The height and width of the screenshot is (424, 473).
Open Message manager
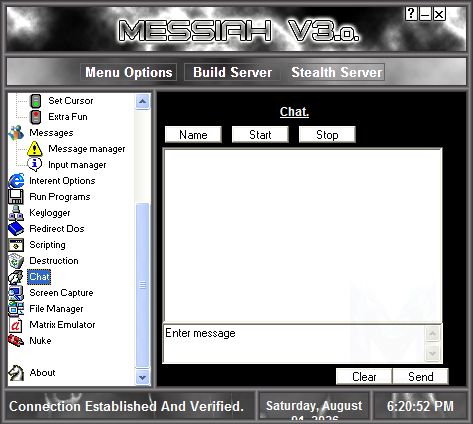click(x=87, y=149)
